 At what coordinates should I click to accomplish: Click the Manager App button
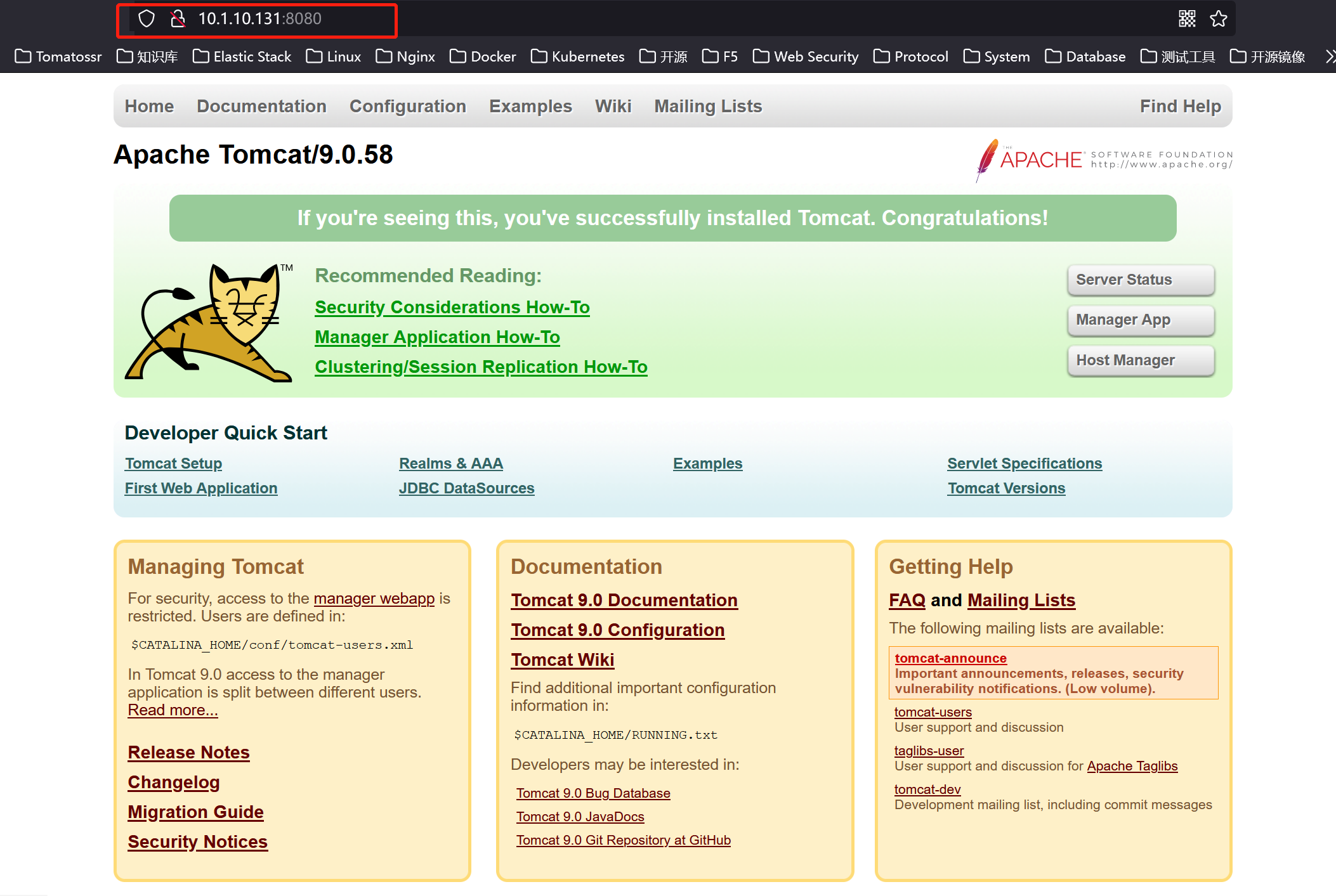(1141, 320)
